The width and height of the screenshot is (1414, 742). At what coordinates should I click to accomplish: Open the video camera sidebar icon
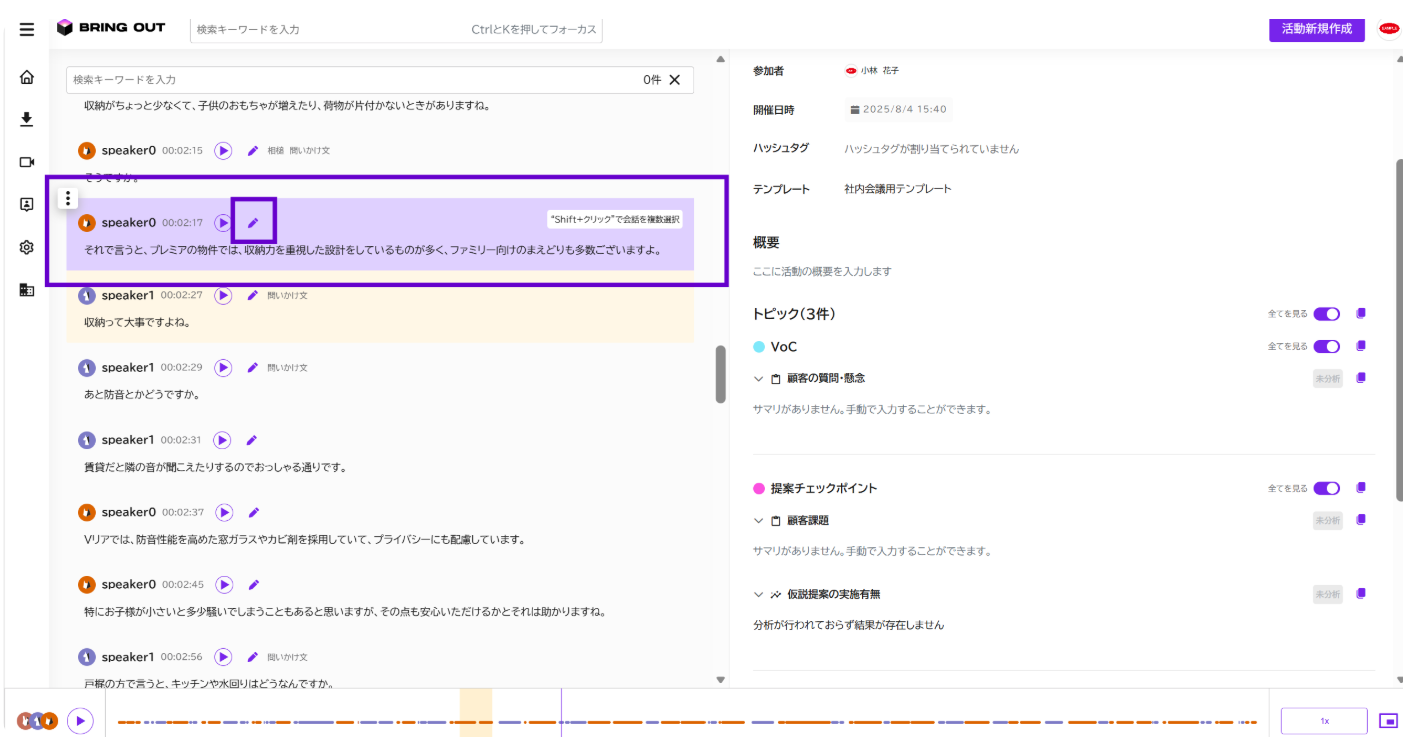click(x=27, y=162)
